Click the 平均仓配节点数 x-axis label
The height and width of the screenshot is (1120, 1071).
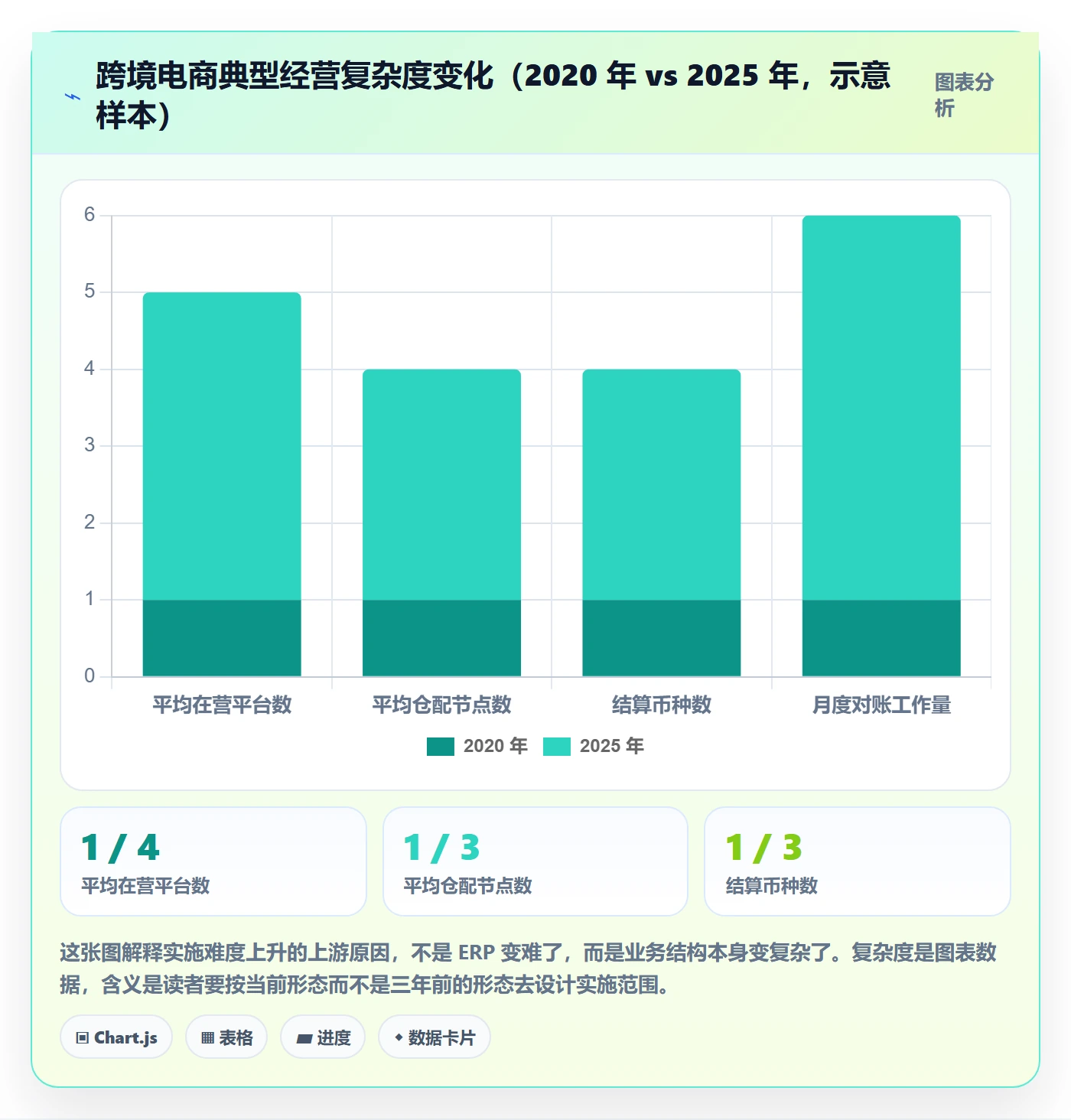coord(441,705)
